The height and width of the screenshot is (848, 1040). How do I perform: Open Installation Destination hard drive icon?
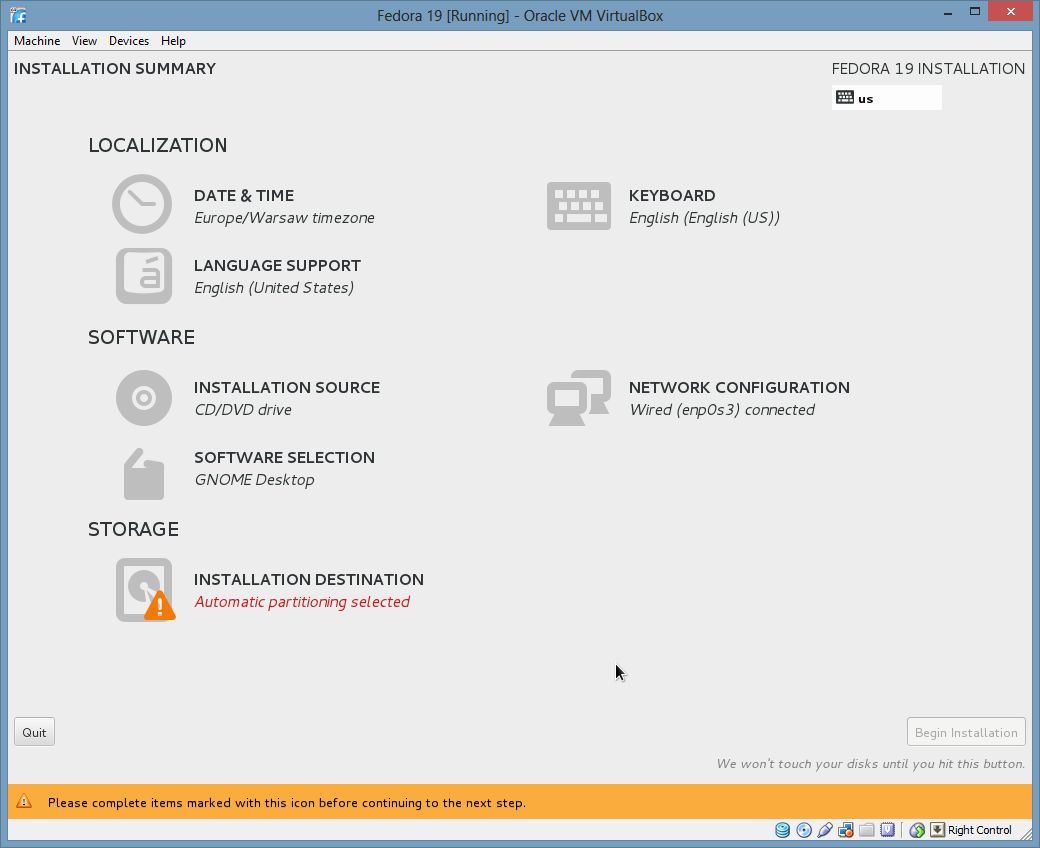(x=145, y=589)
